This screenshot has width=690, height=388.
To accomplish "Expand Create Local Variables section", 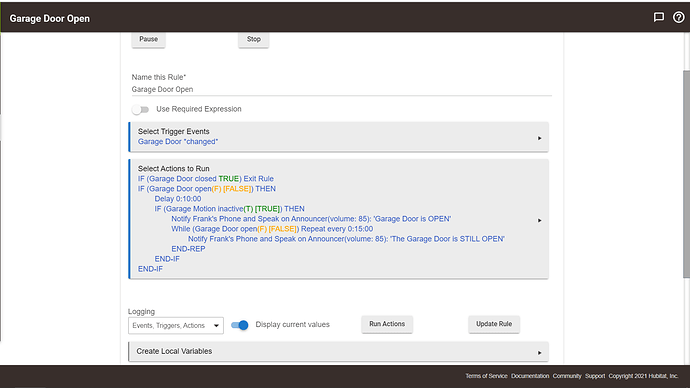I will pos(338,351).
